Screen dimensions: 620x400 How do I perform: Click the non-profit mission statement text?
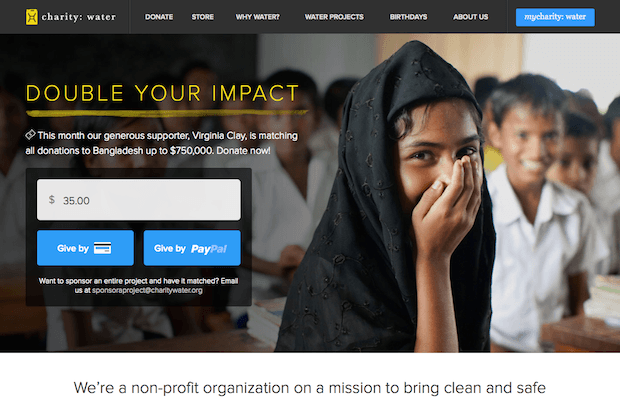310,388
